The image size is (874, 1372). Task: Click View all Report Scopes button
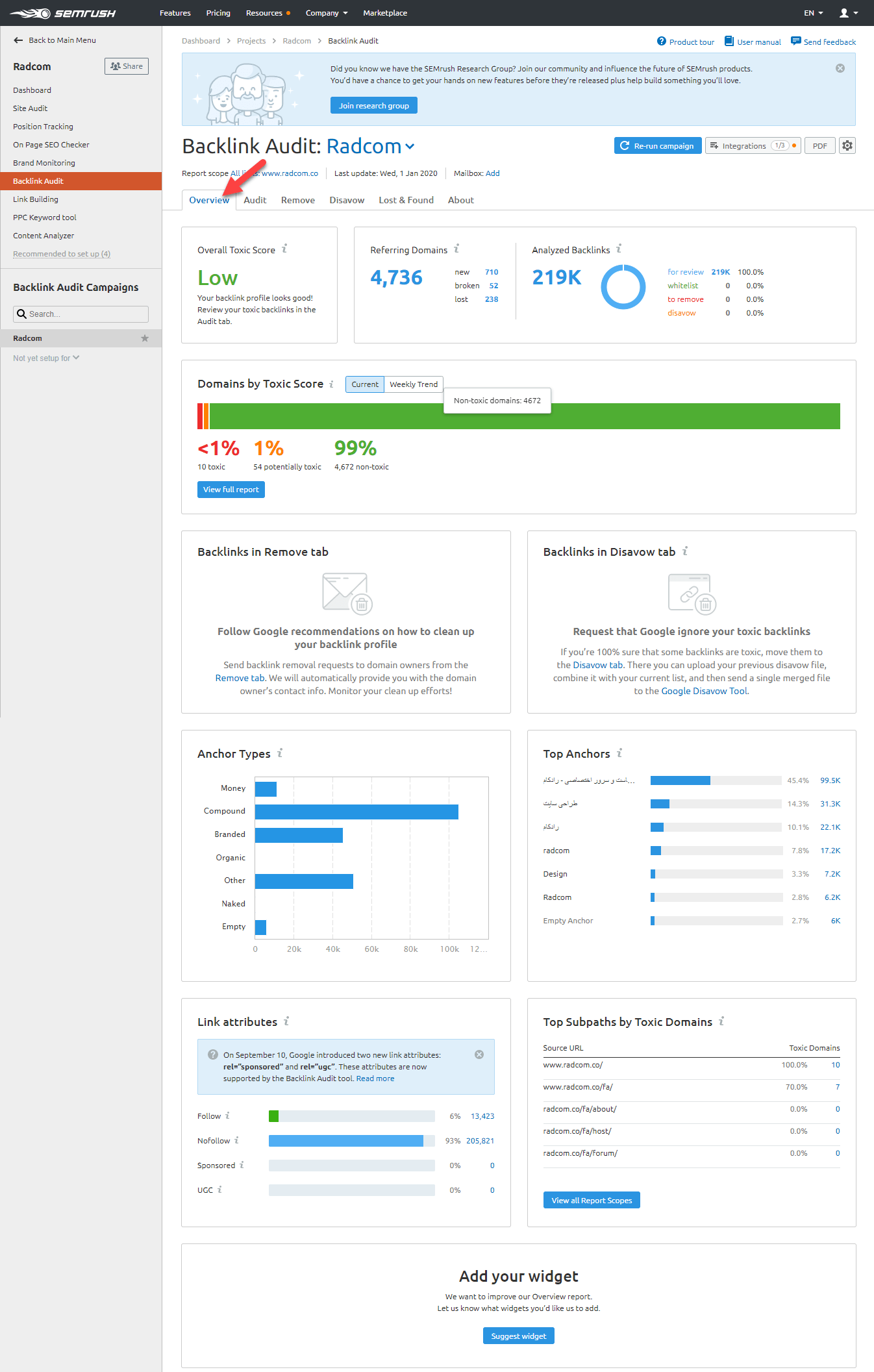click(x=592, y=1201)
